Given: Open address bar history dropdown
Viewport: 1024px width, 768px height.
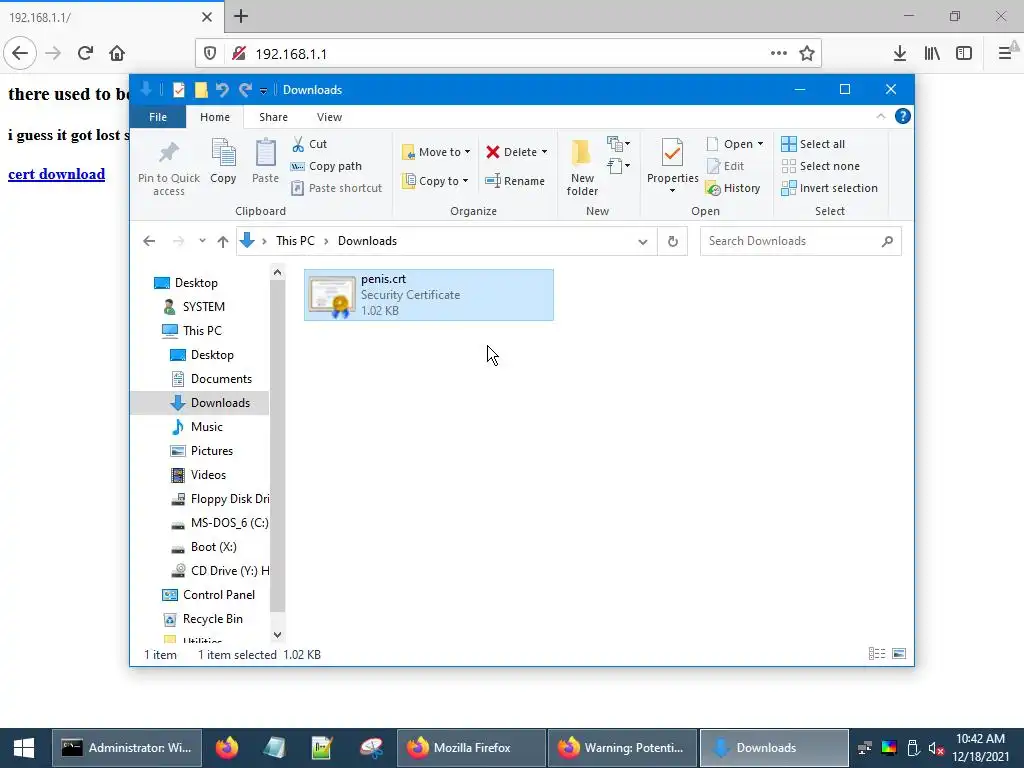Looking at the screenshot, I should click(x=643, y=242).
